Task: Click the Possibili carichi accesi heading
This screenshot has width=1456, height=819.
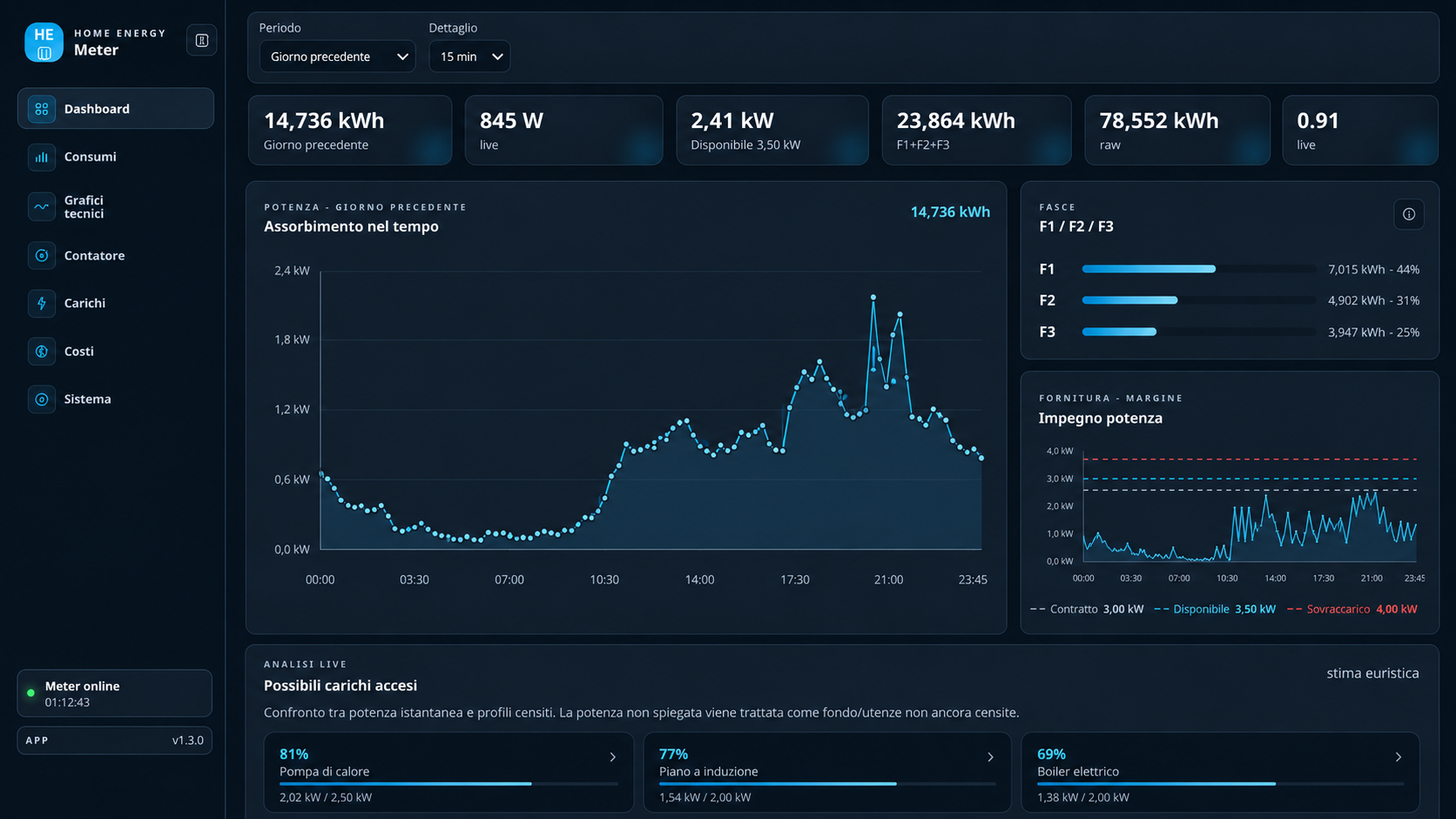Action: pos(340,686)
